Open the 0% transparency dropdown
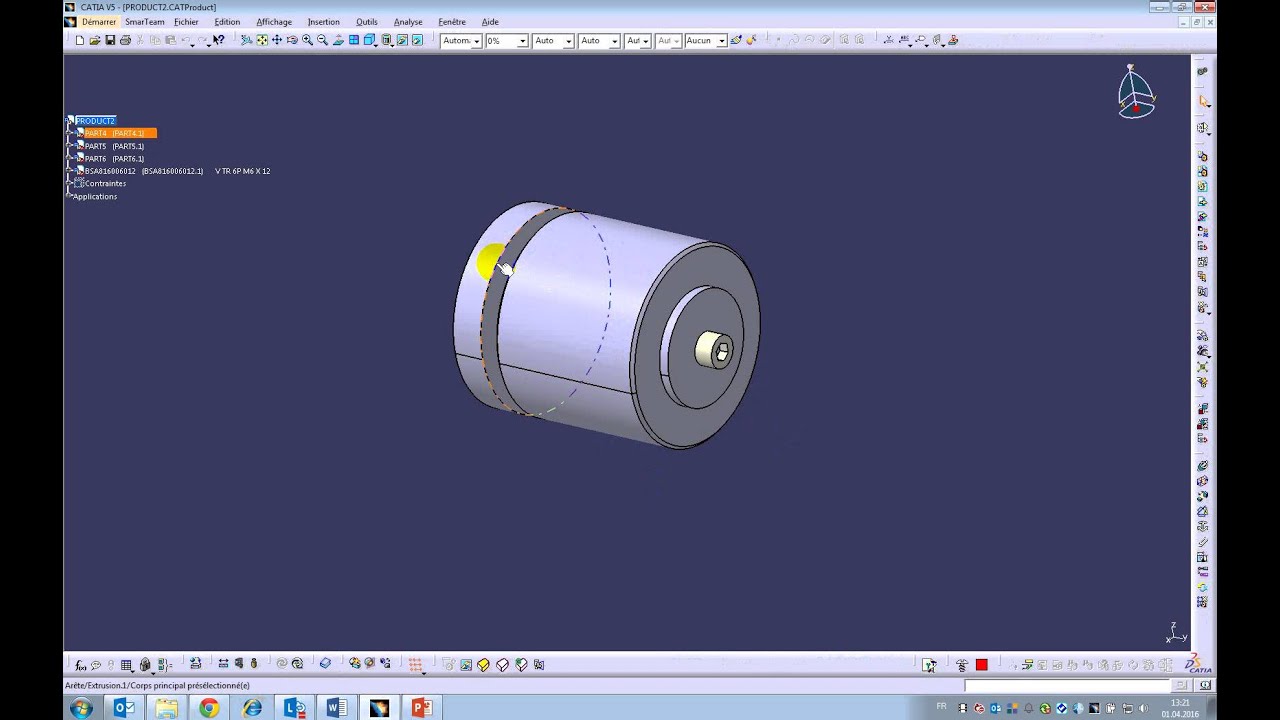The image size is (1280, 720). [x=522, y=41]
